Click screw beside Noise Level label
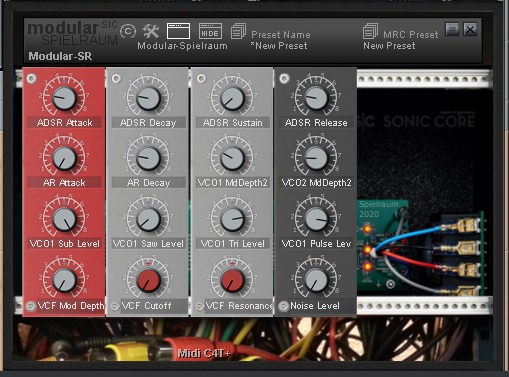Viewport: 509px width, 377px height. (284, 306)
